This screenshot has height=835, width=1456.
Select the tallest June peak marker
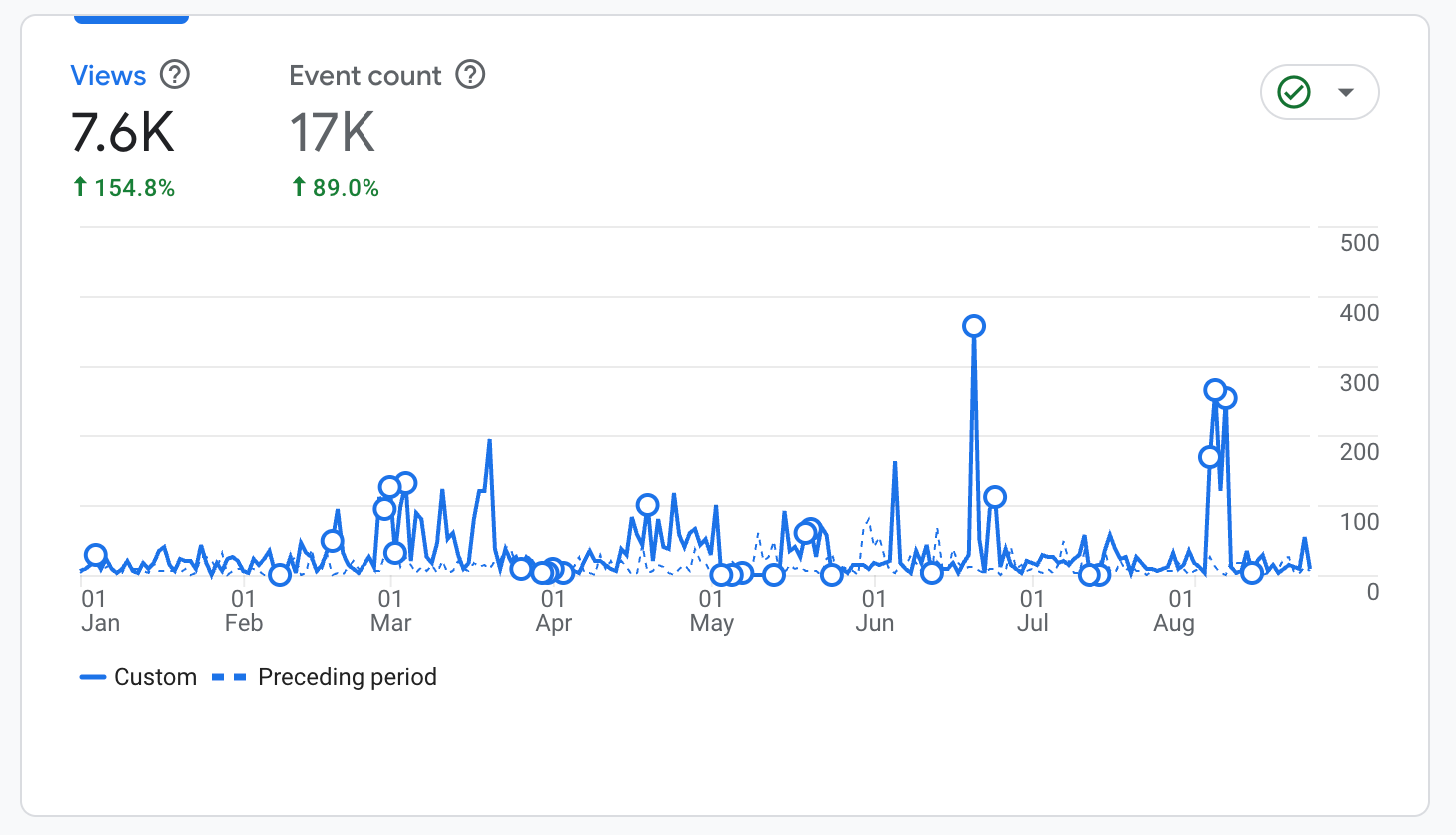pos(974,326)
